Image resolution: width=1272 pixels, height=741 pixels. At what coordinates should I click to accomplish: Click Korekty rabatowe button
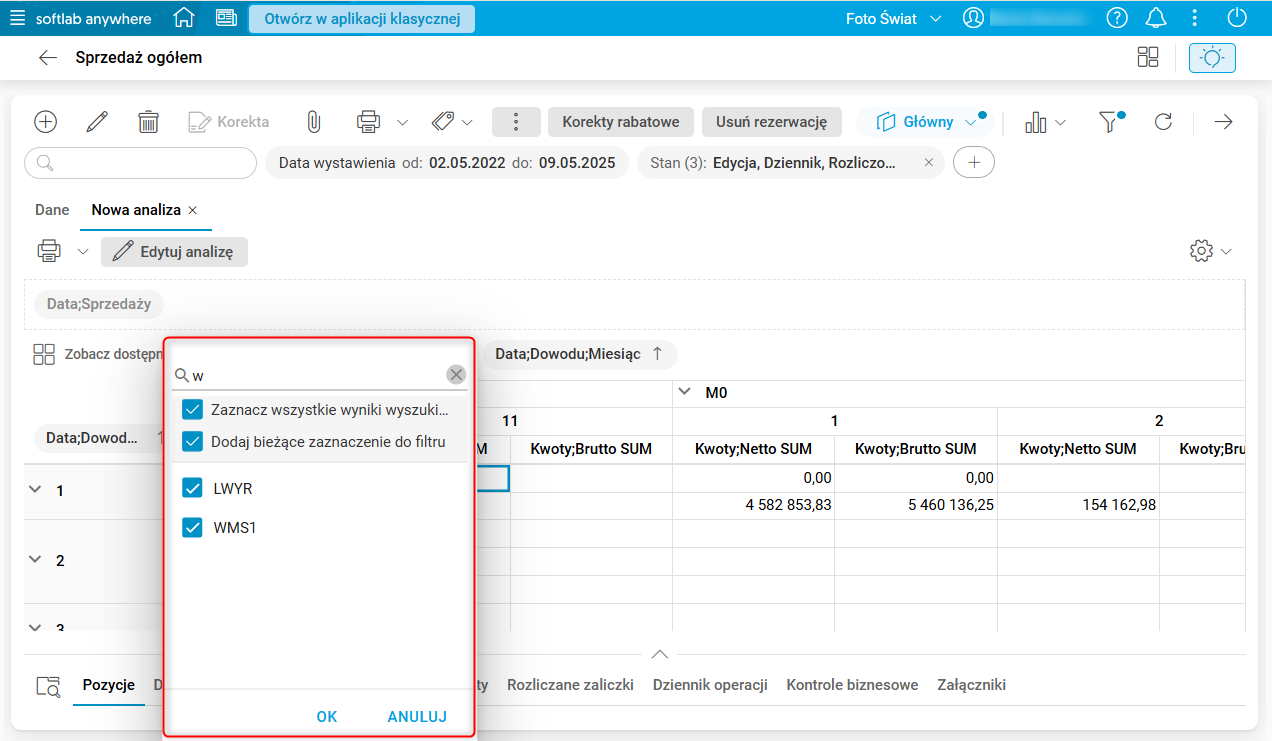click(x=621, y=122)
